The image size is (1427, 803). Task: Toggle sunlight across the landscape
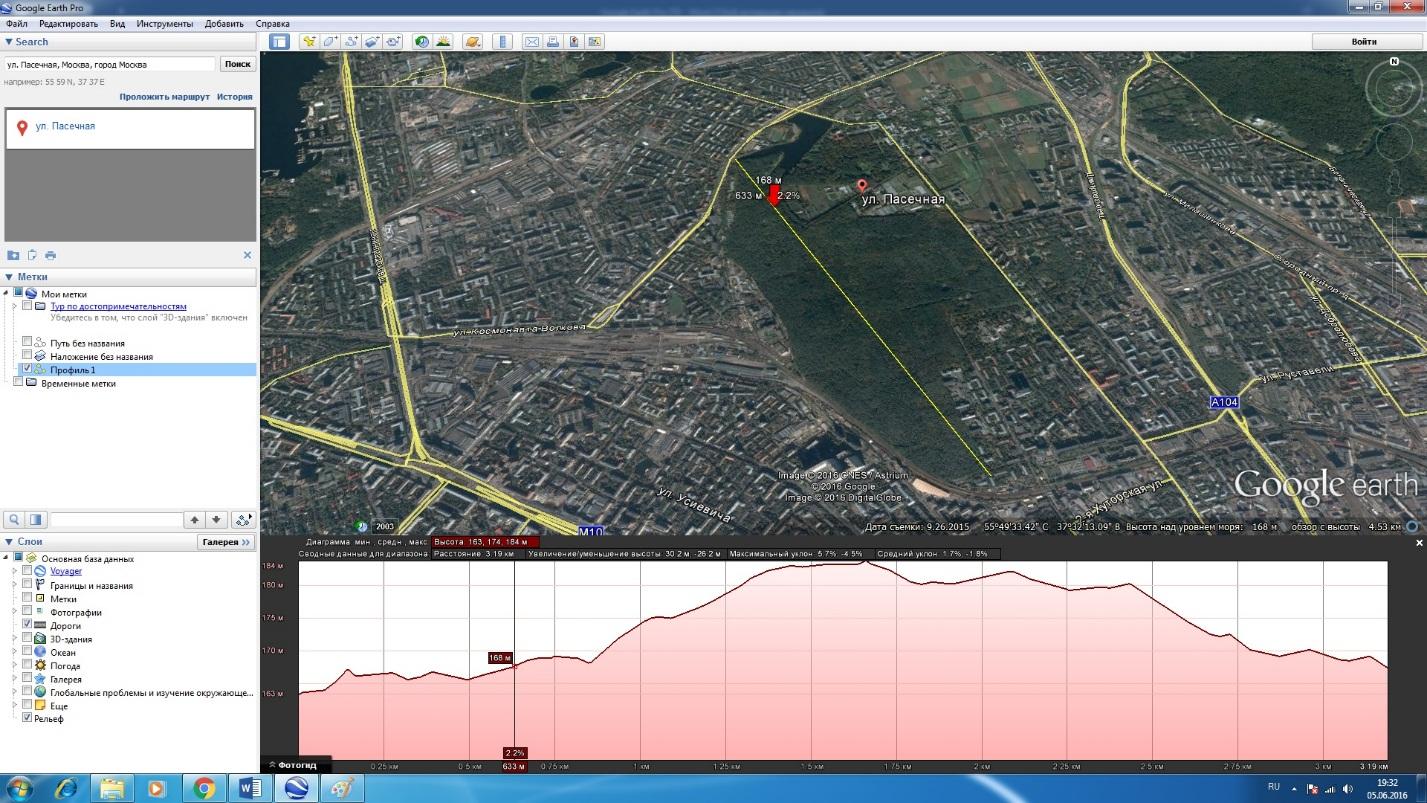point(443,42)
